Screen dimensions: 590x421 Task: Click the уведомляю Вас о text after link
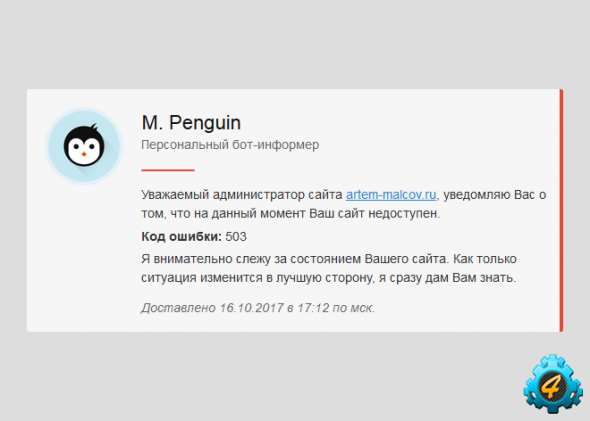point(495,195)
